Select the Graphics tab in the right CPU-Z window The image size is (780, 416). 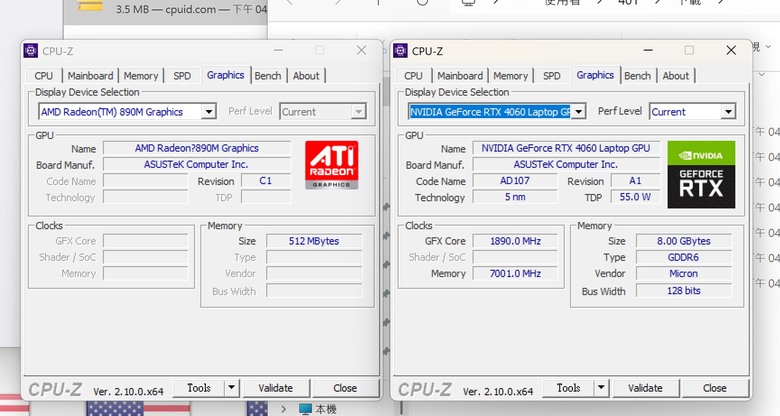coord(595,75)
